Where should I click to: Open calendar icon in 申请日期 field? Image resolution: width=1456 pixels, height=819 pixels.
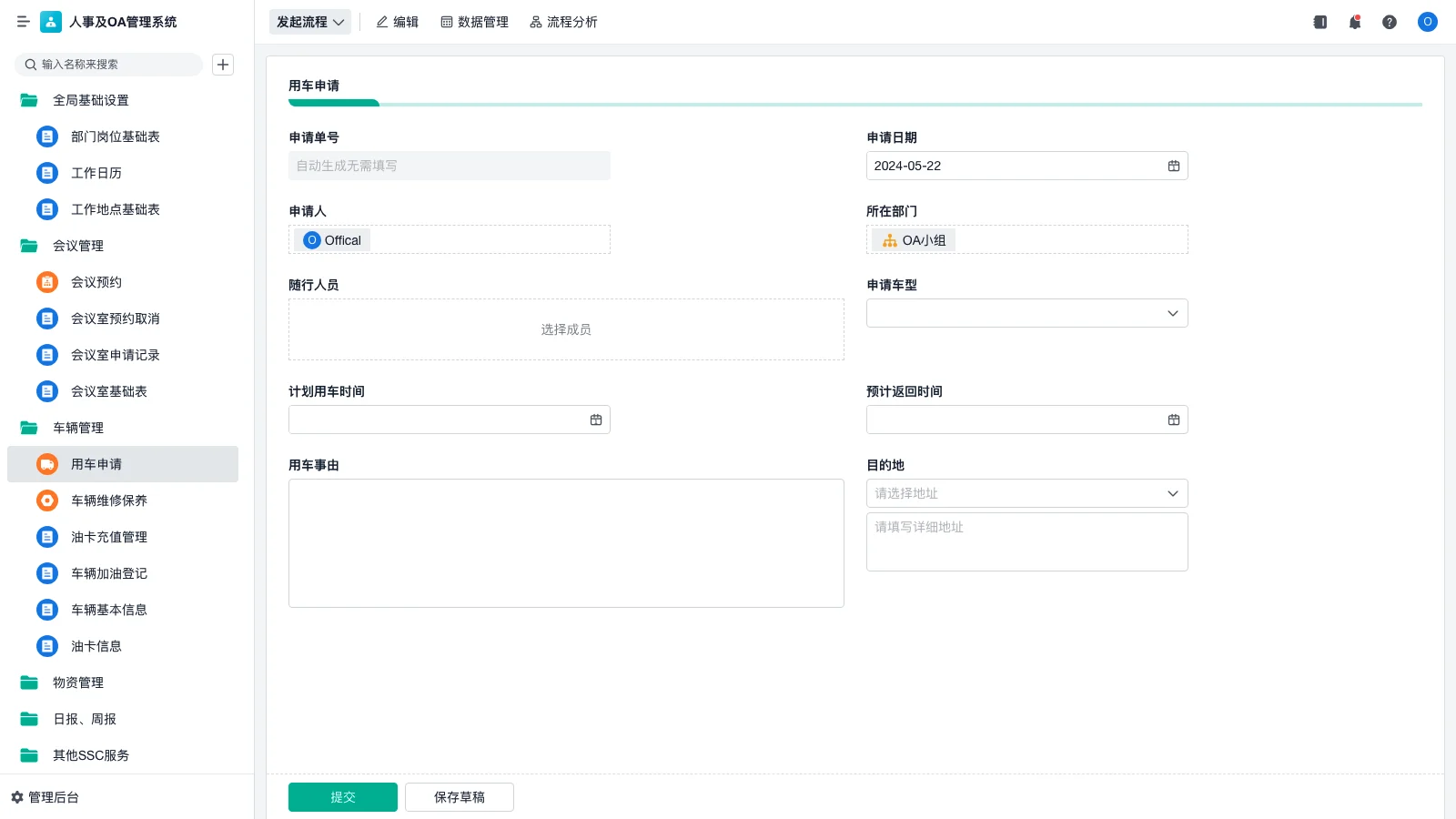pos(1173,166)
